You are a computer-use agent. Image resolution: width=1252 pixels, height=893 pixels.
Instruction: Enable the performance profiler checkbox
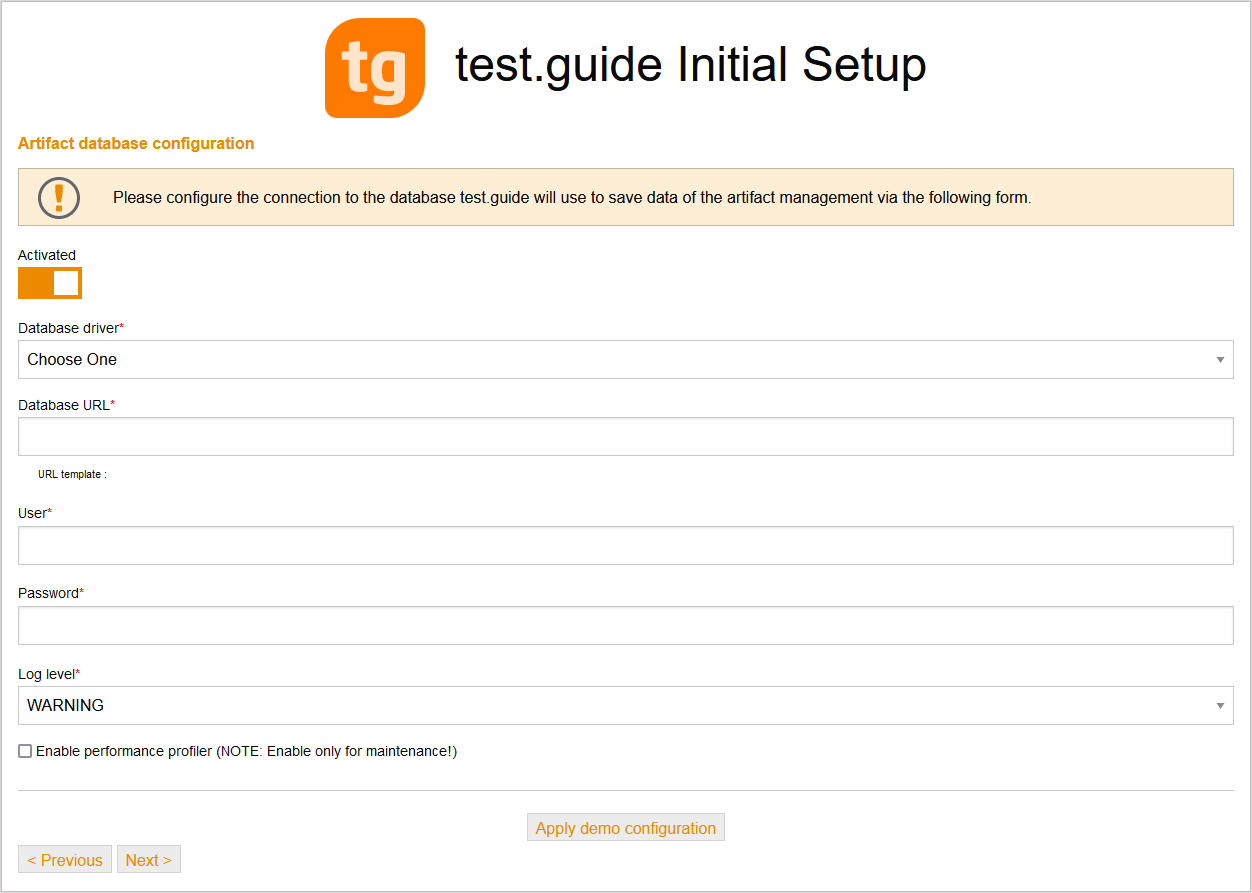point(24,750)
